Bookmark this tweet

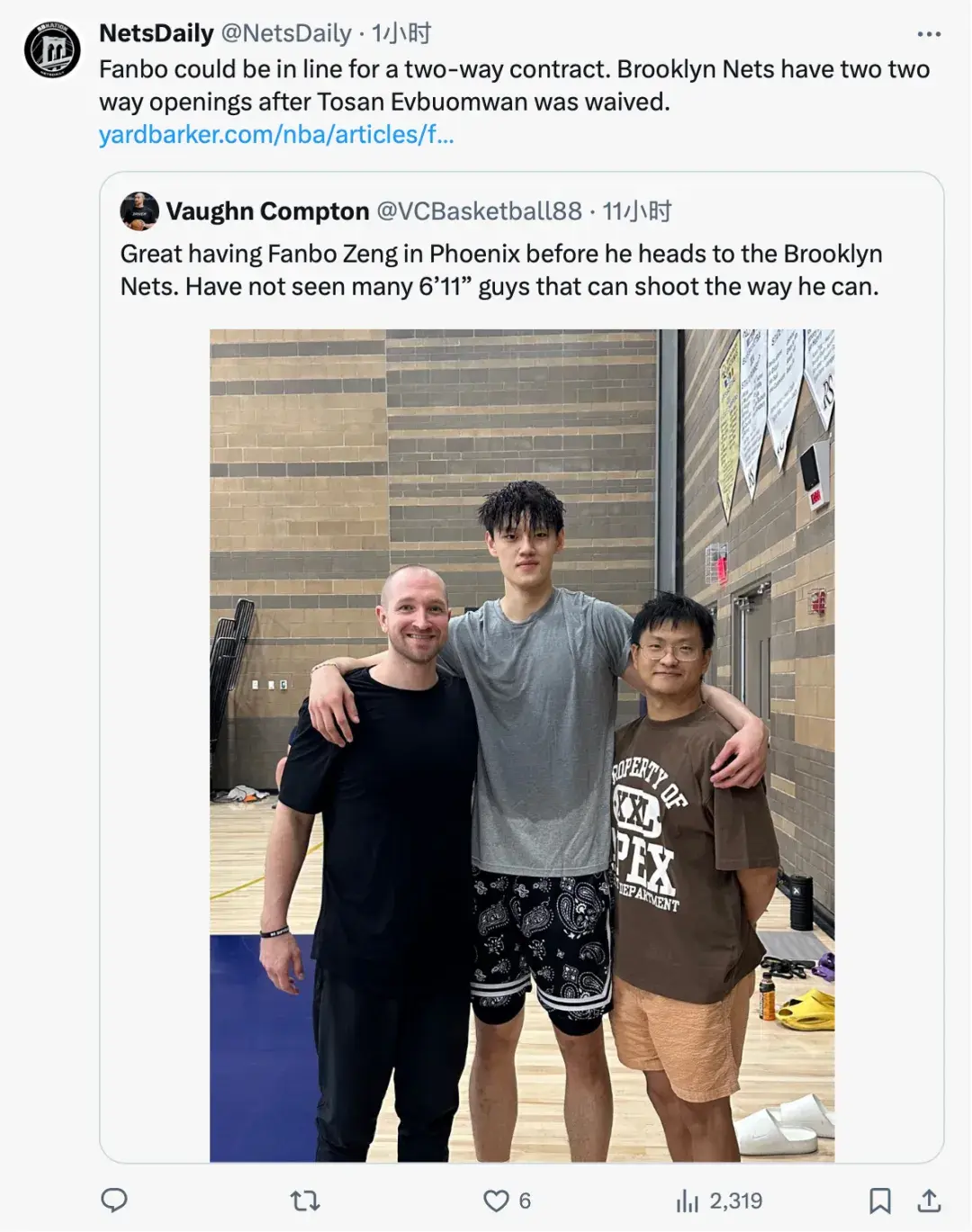coord(879,1201)
